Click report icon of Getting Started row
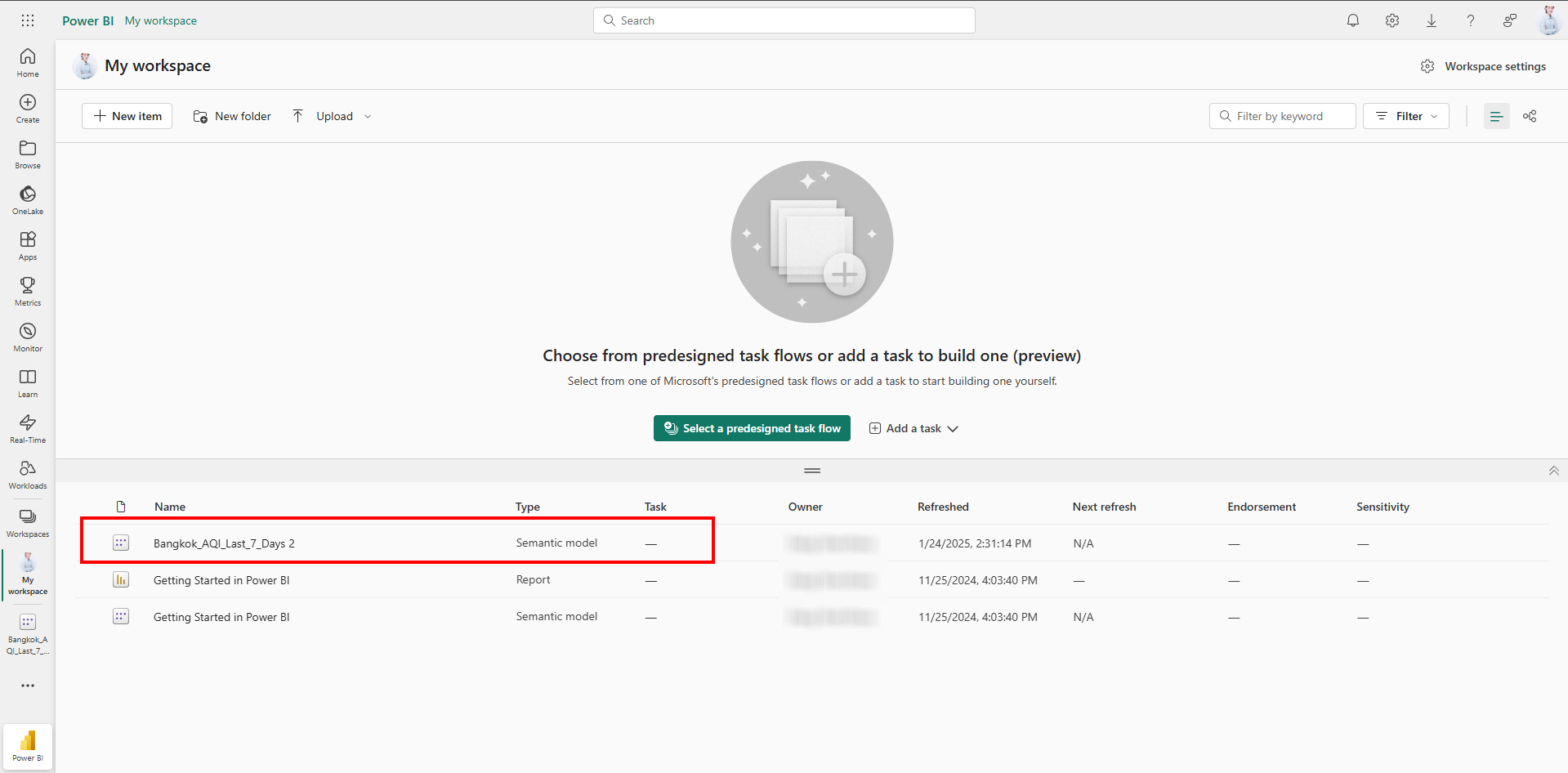The width and height of the screenshot is (1568, 773). click(x=121, y=579)
